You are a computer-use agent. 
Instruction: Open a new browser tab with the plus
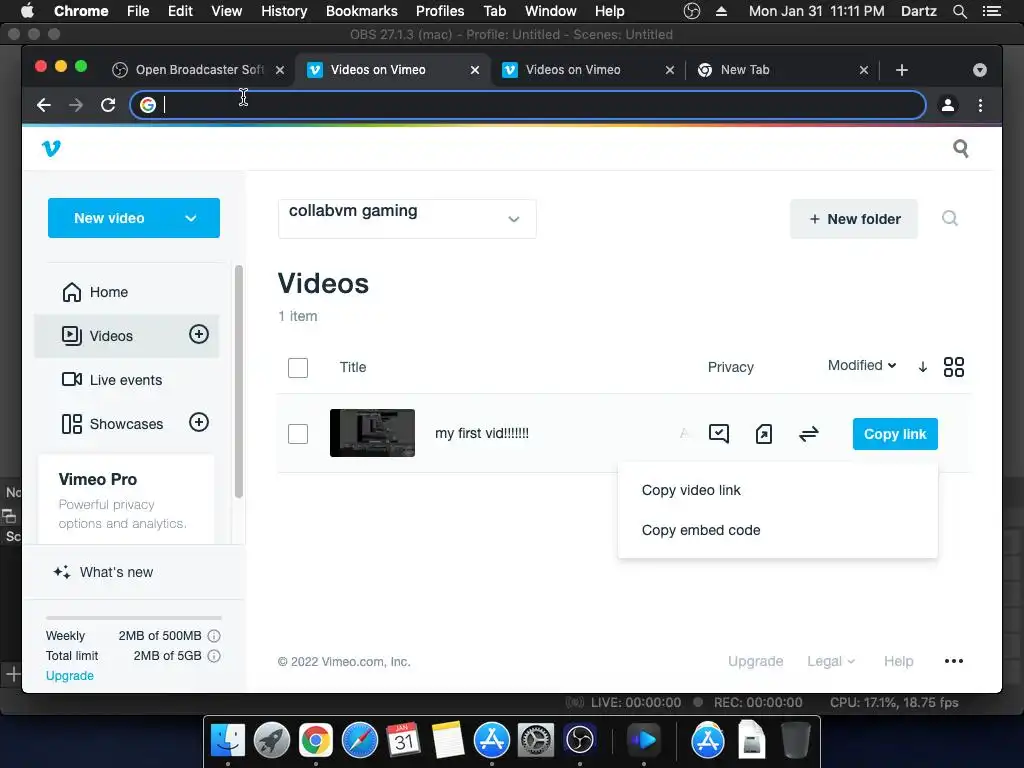(902, 70)
